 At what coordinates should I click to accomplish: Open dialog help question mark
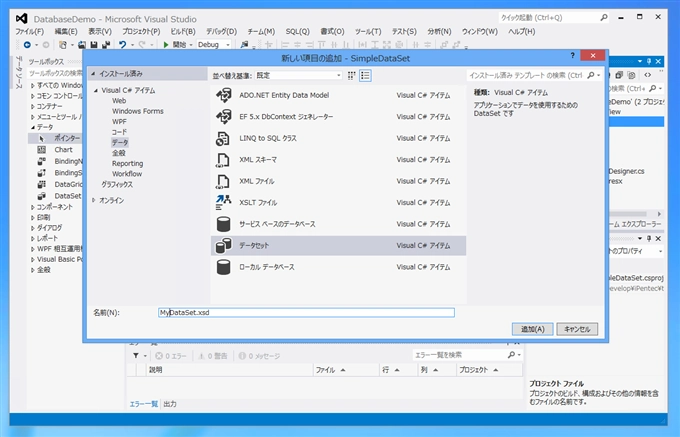click(572, 55)
